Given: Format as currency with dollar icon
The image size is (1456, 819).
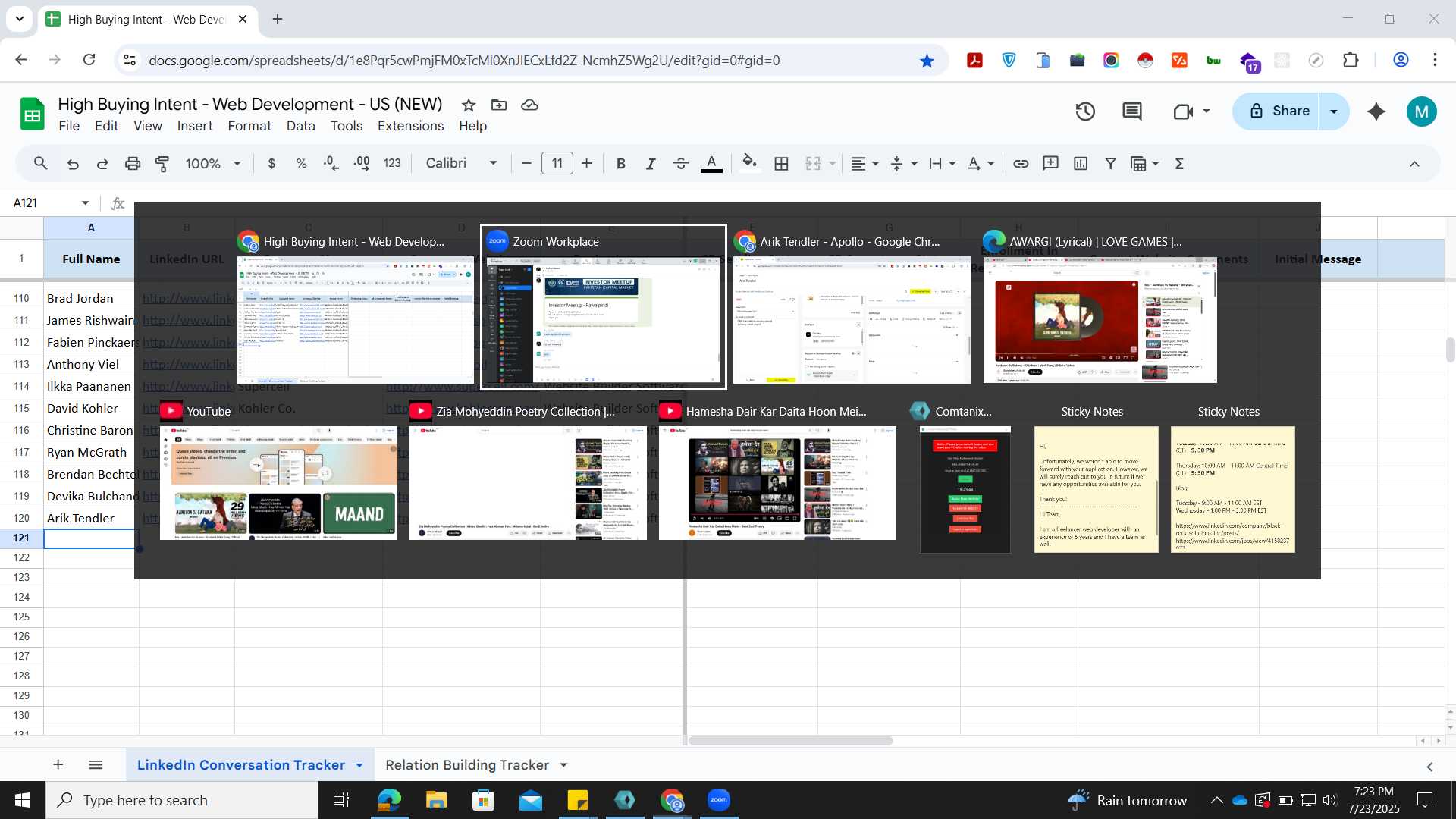Looking at the screenshot, I should coord(271,163).
